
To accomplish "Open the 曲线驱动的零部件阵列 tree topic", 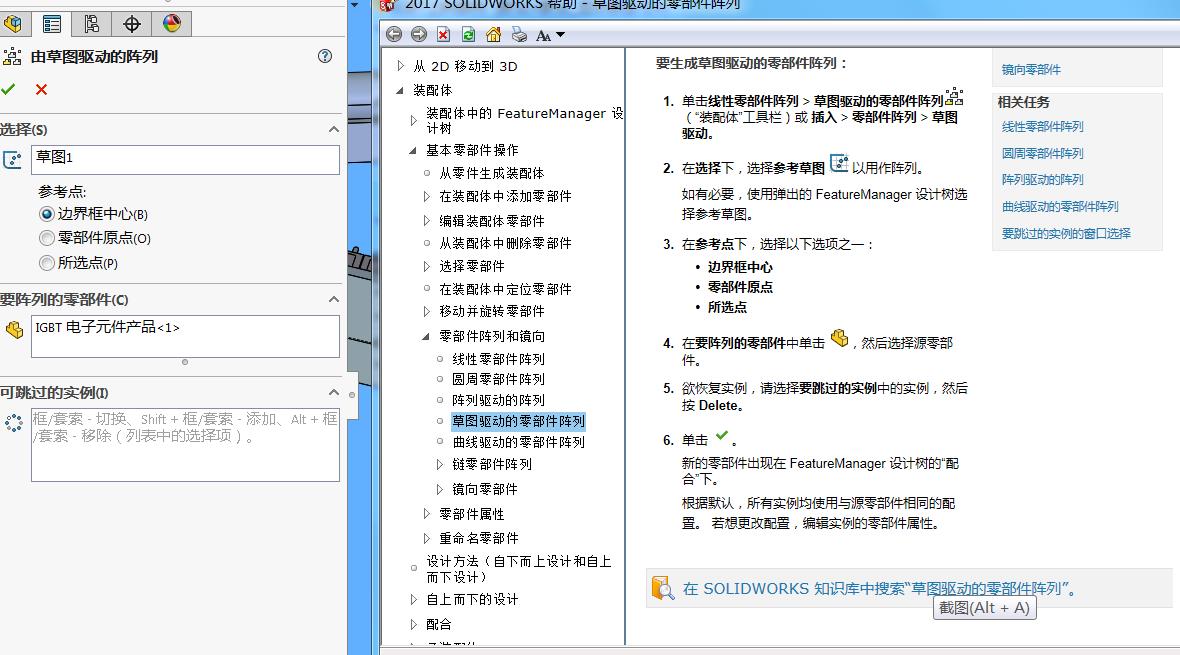I will (x=519, y=442).
